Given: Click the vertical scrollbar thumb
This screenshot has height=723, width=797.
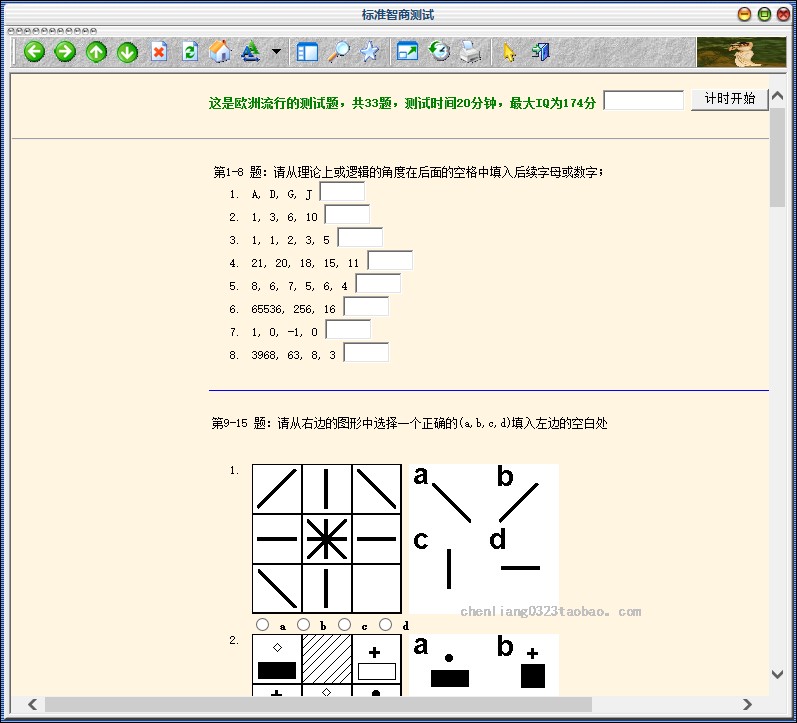Looking at the screenshot, I should (x=777, y=156).
